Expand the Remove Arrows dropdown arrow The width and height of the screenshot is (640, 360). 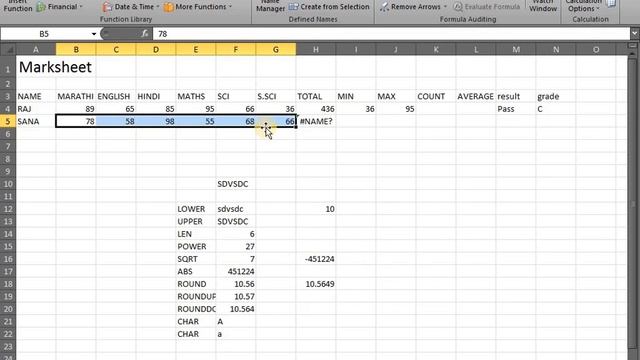click(x=445, y=7)
